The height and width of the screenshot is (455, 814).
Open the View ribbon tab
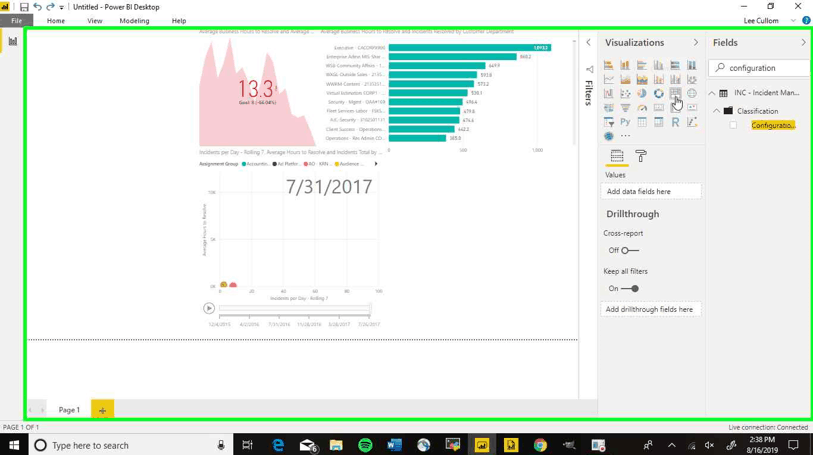coord(94,21)
